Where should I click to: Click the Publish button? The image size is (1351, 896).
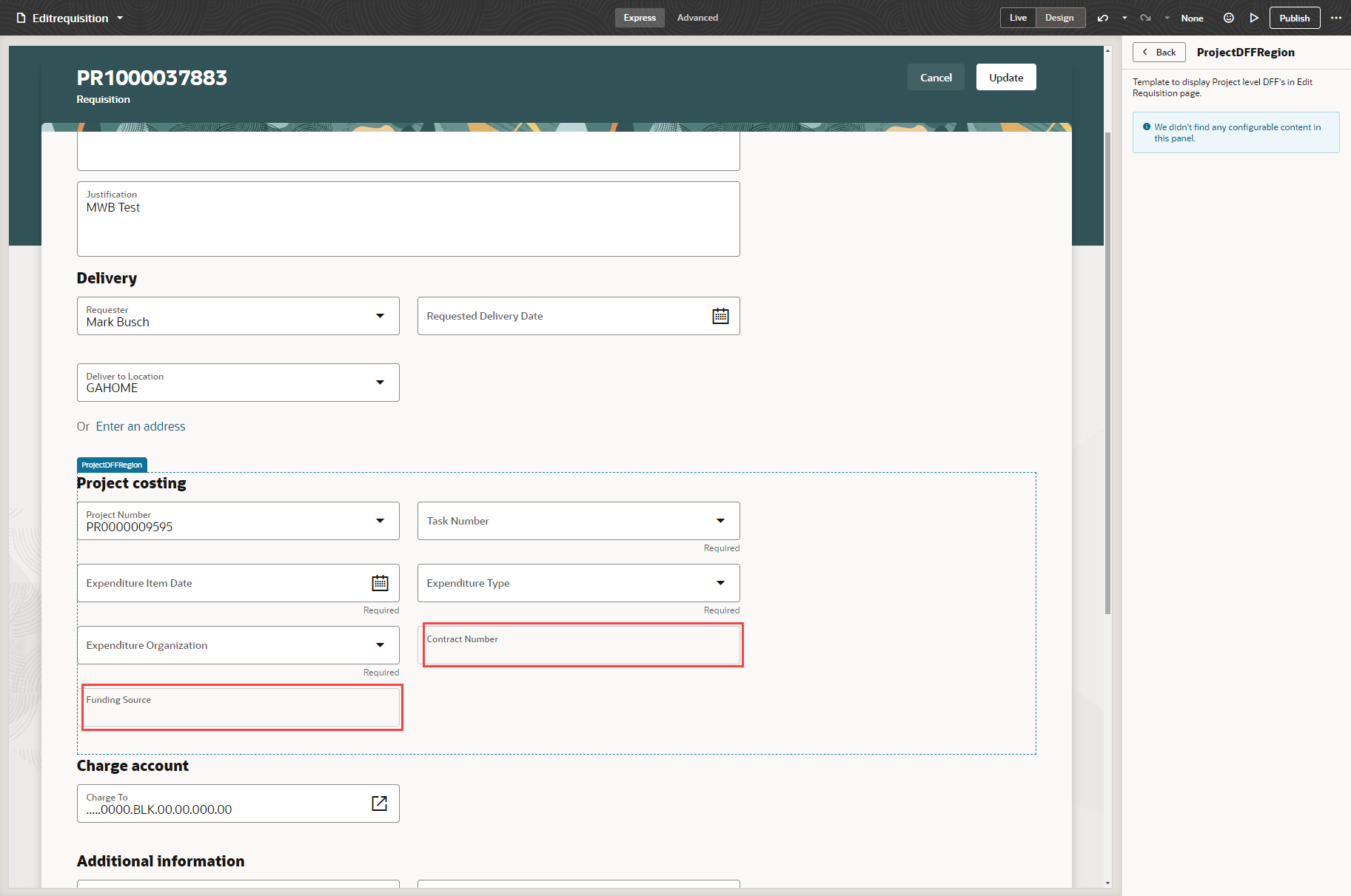click(1294, 17)
